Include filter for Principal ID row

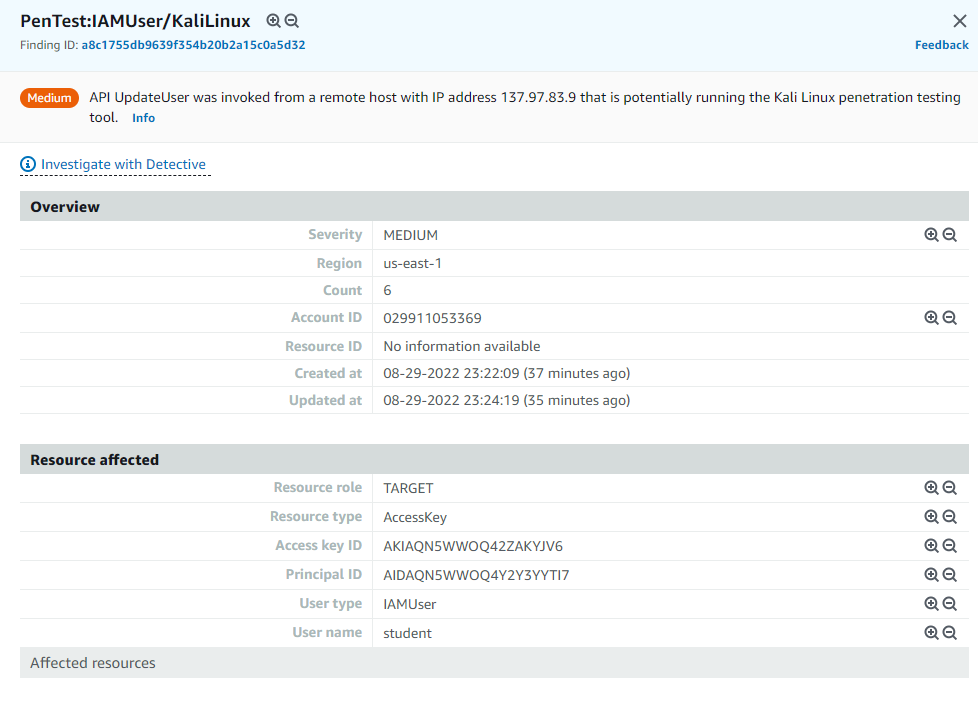pyautogui.click(x=931, y=575)
